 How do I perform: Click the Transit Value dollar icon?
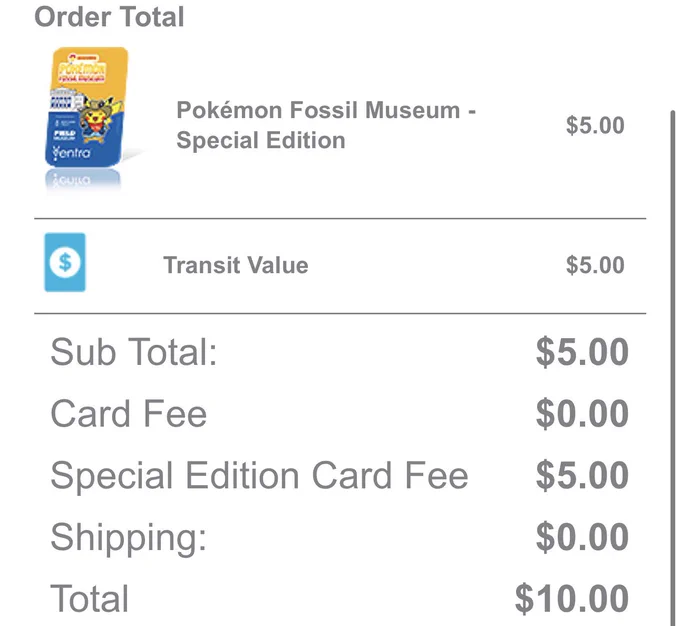point(65,262)
